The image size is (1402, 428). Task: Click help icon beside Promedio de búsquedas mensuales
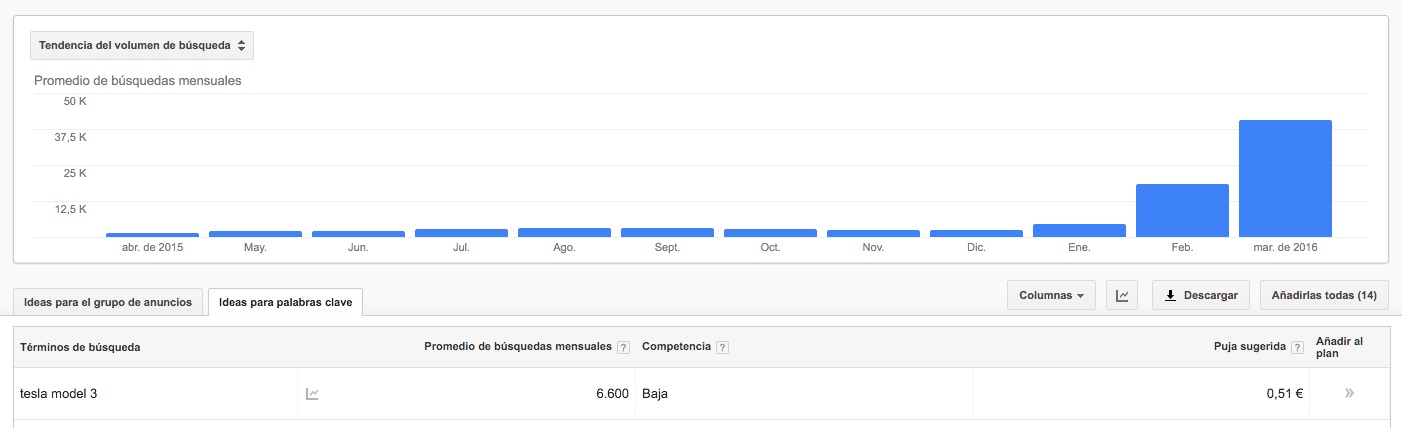point(623,347)
